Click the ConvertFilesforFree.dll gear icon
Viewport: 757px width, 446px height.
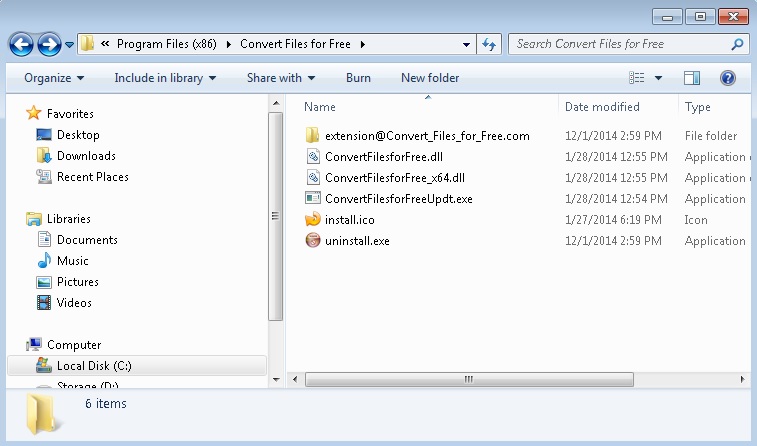pyautogui.click(x=313, y=156)
